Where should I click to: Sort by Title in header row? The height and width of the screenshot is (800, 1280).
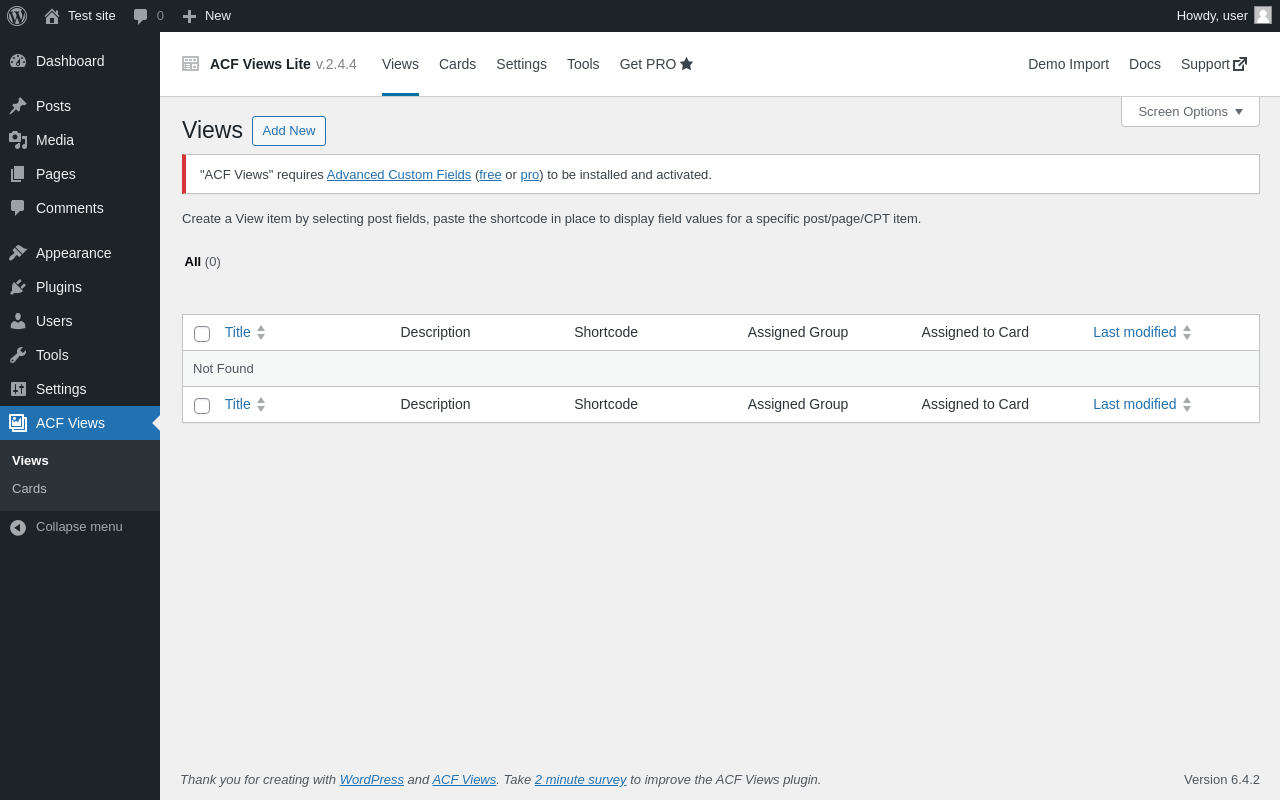(238, 332)
